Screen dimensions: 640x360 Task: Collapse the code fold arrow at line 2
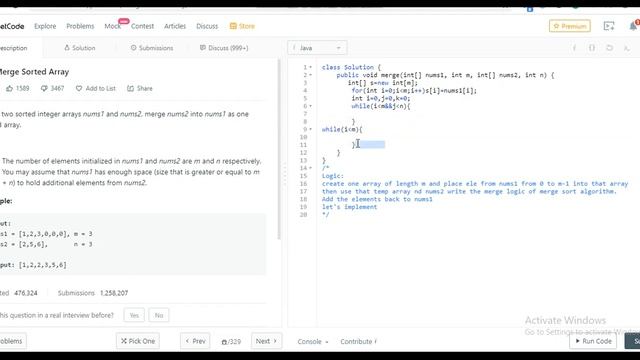point(311,75)
